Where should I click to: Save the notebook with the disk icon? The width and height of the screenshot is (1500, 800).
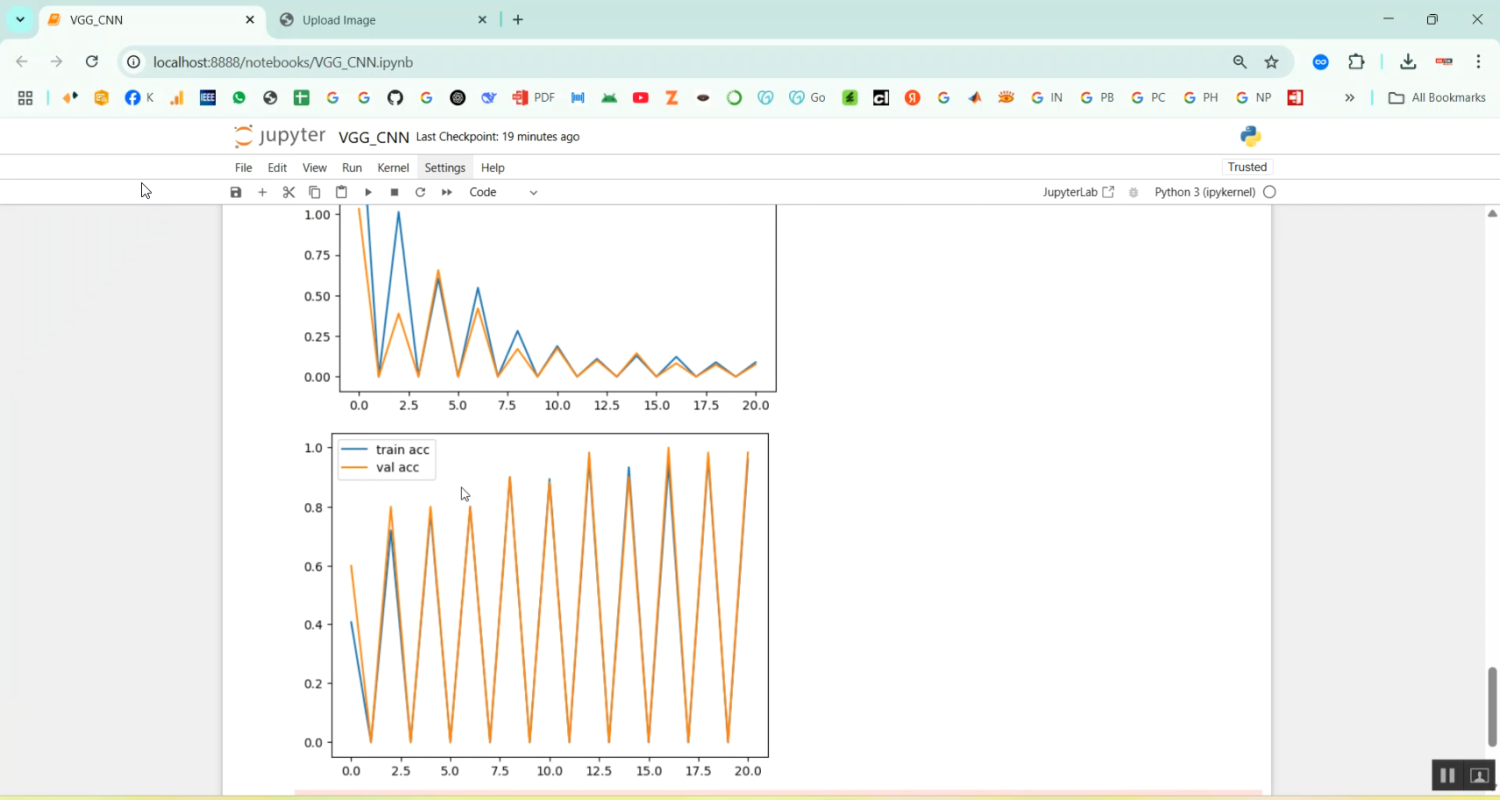[236, 192]
